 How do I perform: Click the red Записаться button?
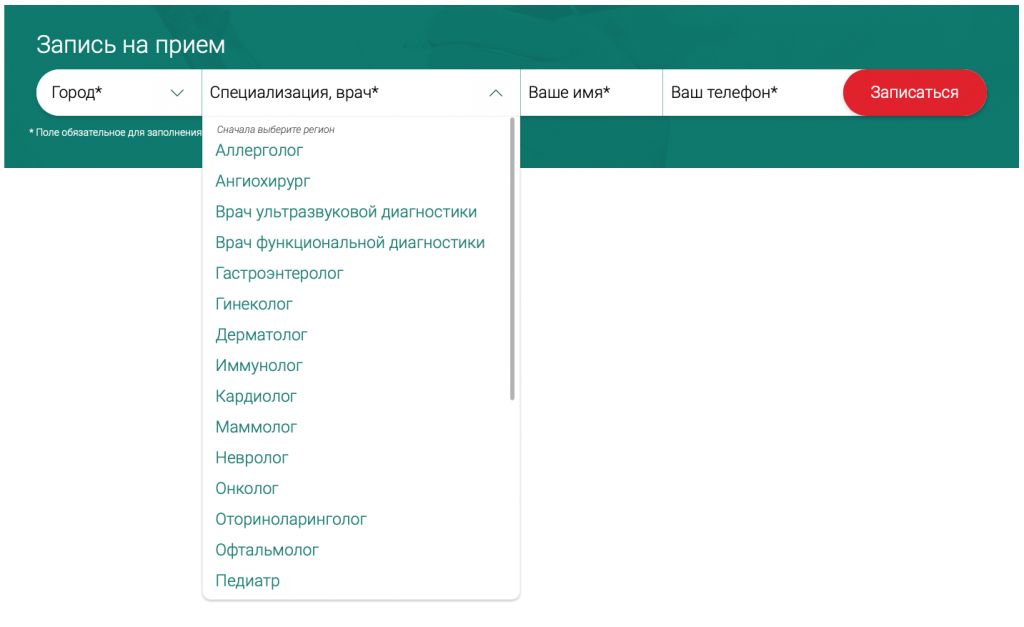tap(914, 93)
